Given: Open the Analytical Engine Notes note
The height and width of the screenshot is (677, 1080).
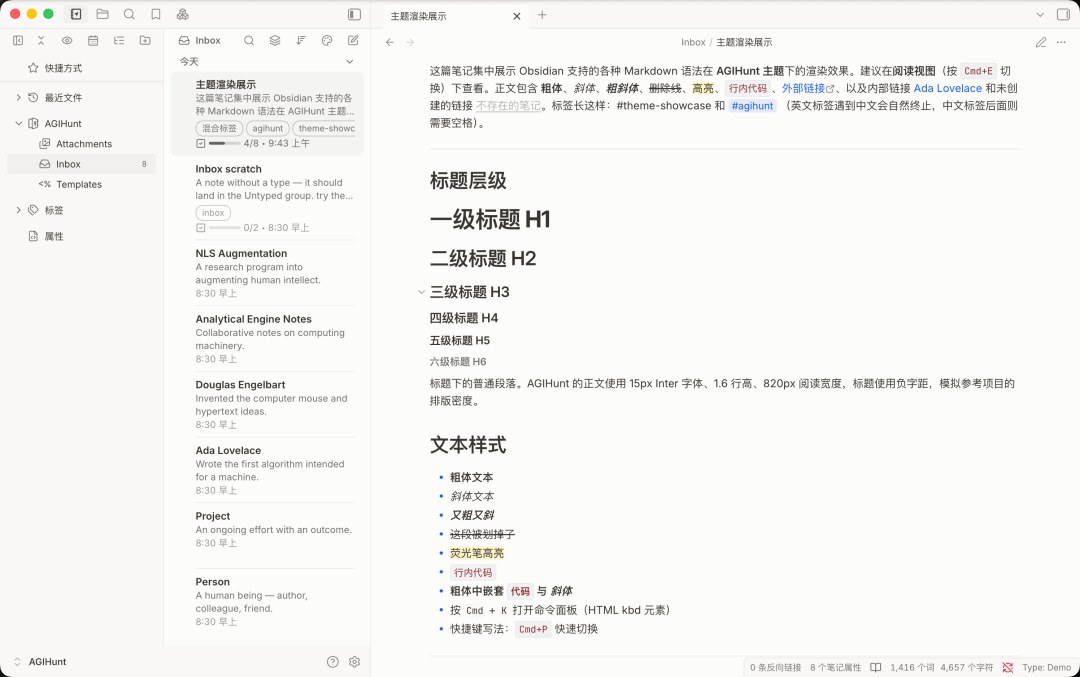Looking at the screenshot, I should 267,338.
